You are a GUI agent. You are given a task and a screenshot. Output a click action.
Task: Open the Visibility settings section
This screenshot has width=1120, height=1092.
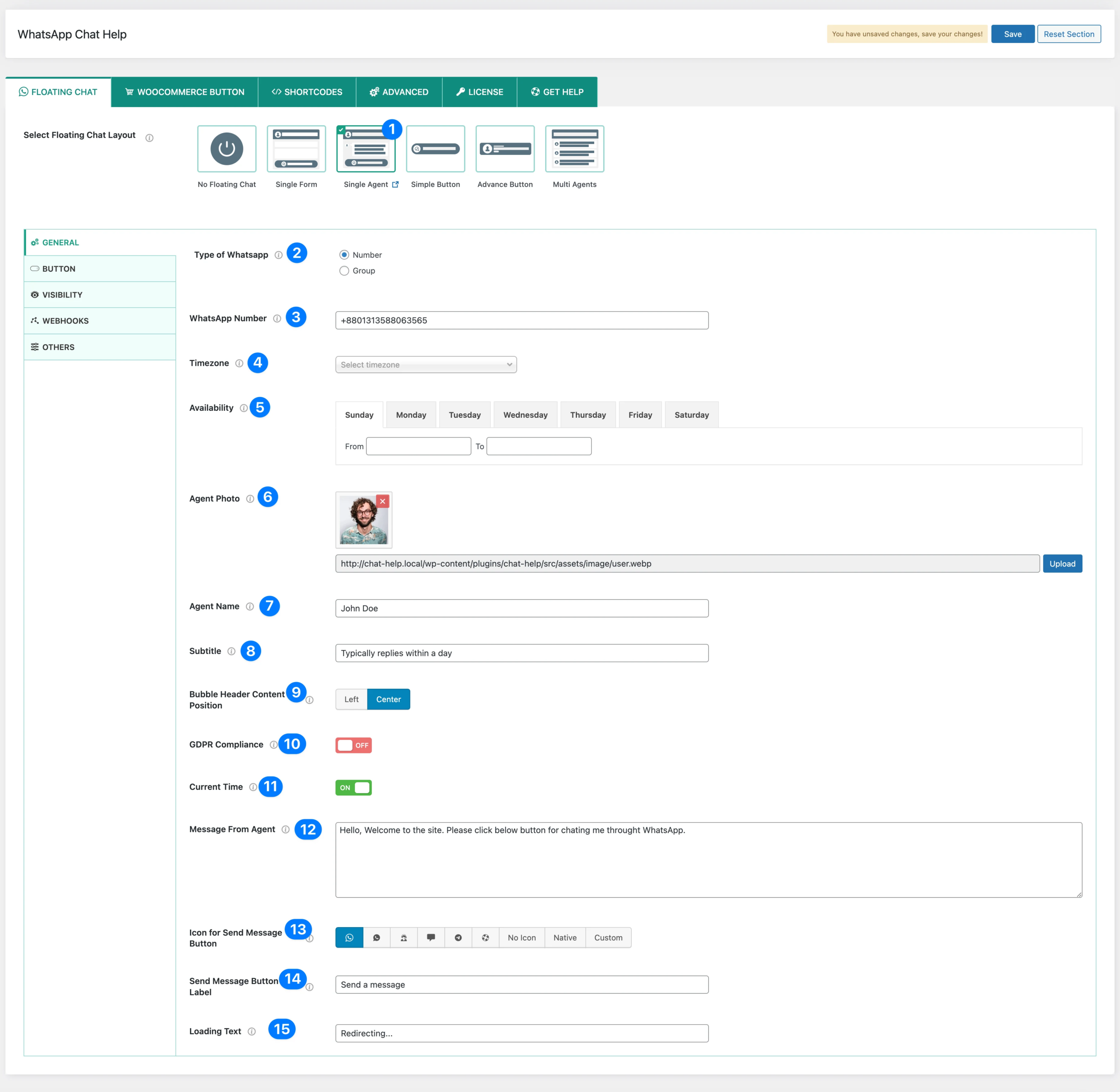click(100, 295)
